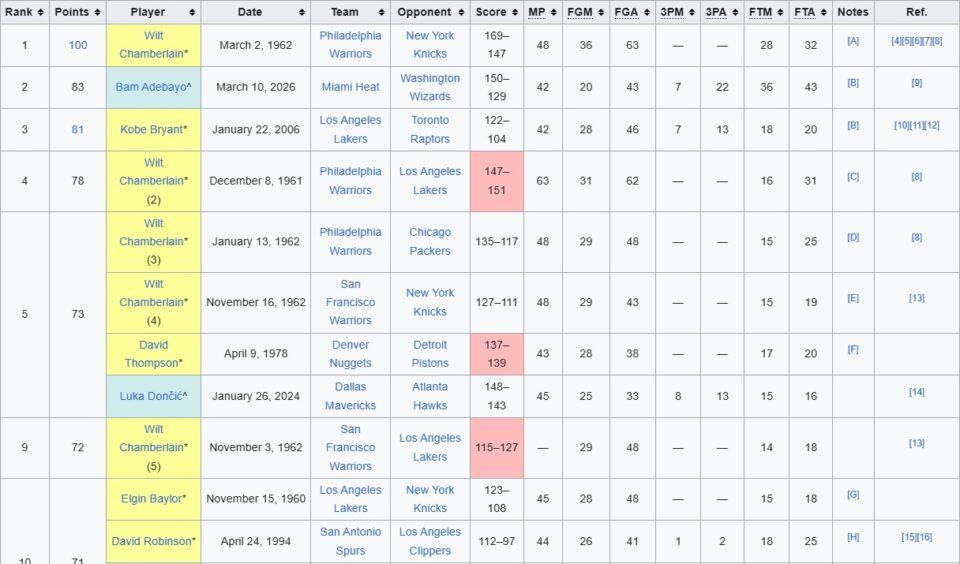Sort by Player using header arrows
The height and width of the screenshot is (564, 960).
pyautogui.click(x=193, y=13)
